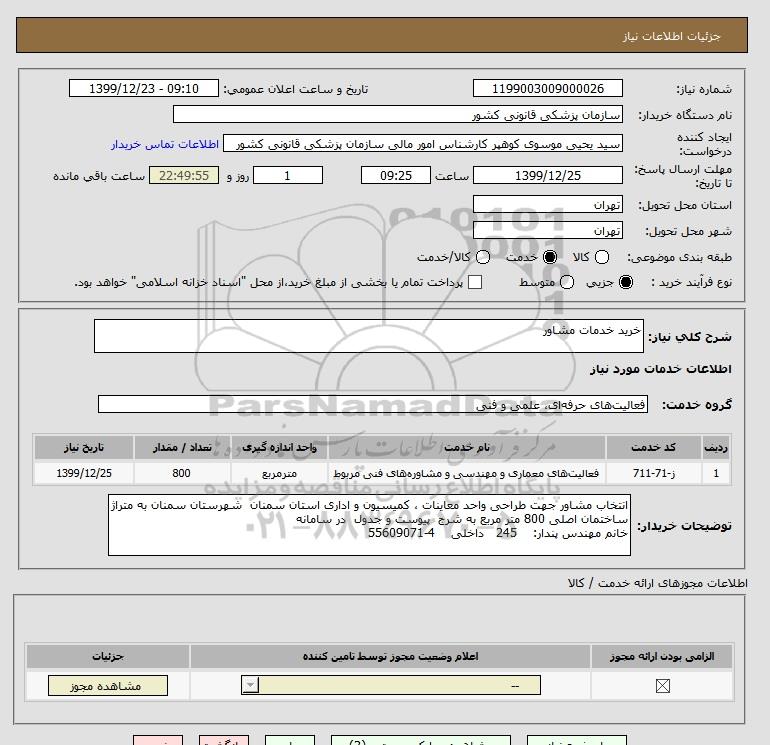Screen dimensions: 770x745
Task: Click the اعلام وضعیت مجوز column header
Action: pos(390,656)
